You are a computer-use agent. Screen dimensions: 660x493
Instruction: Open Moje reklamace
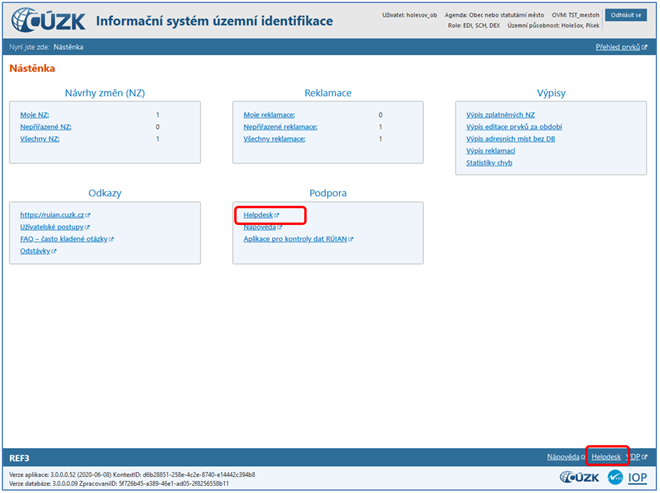267,115
